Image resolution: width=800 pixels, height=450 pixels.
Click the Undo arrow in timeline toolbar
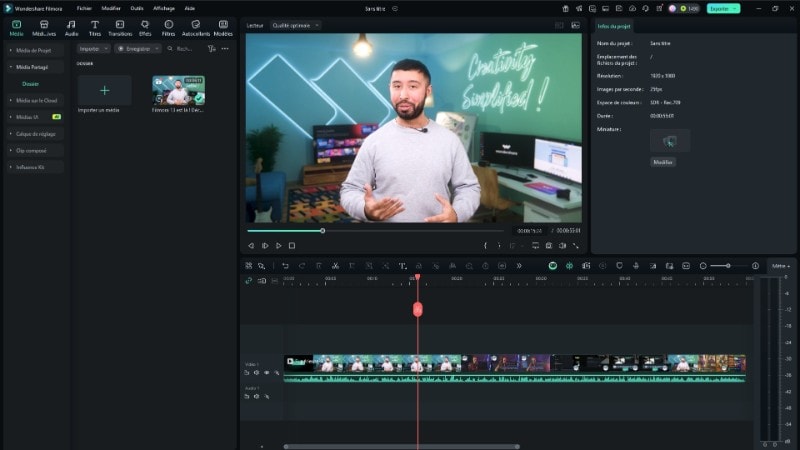point(285,266)
